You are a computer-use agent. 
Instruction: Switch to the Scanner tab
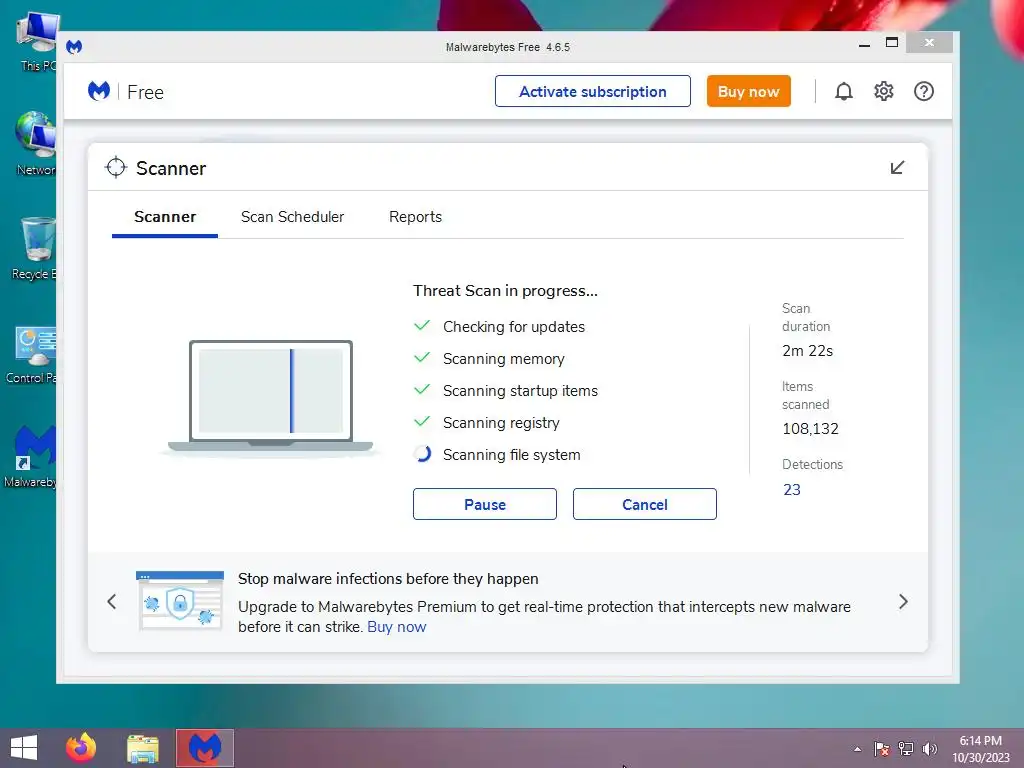pyautogui.click(x=165, y=217)
